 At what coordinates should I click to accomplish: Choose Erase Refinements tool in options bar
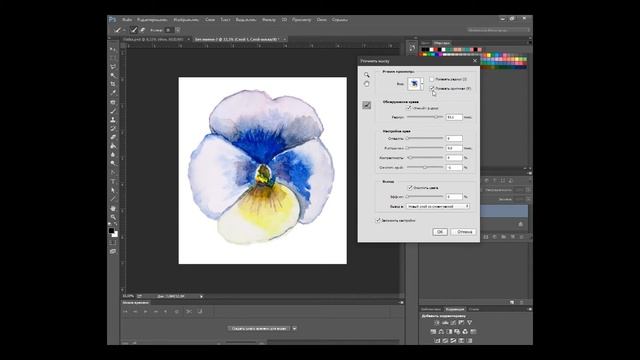coord(142,30)
